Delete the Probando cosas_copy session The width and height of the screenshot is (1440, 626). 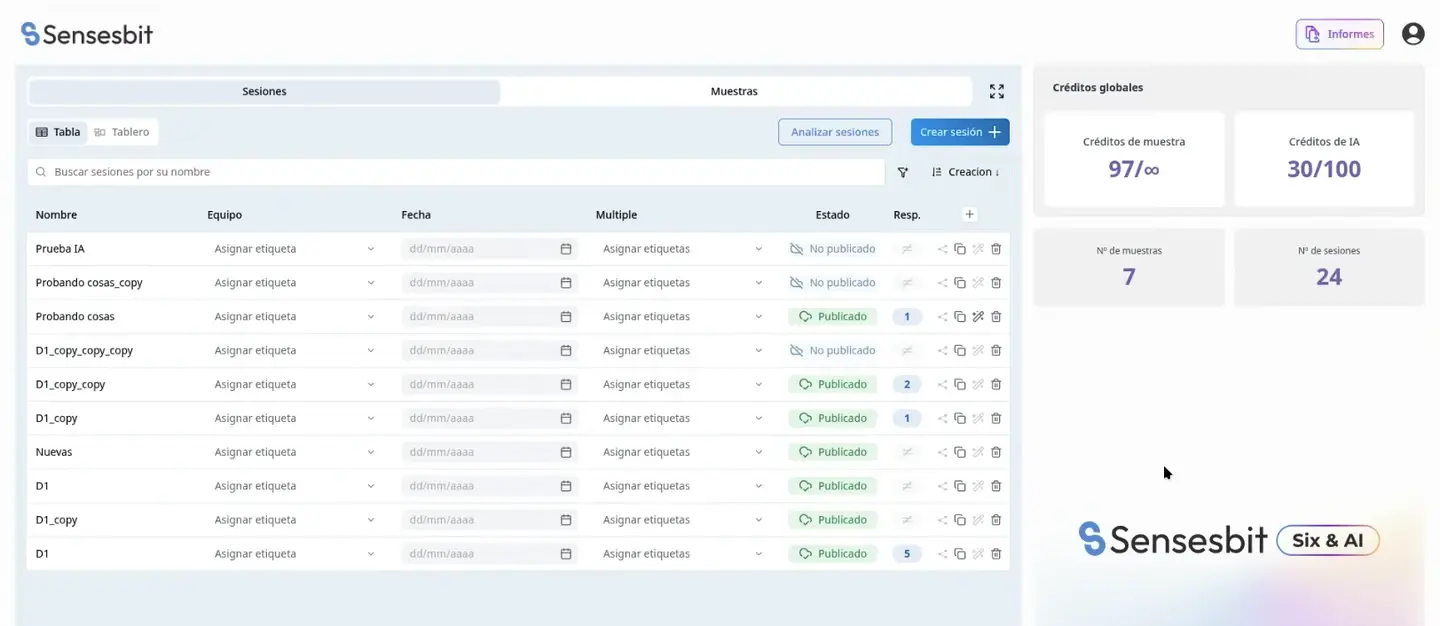pos(996,283)
